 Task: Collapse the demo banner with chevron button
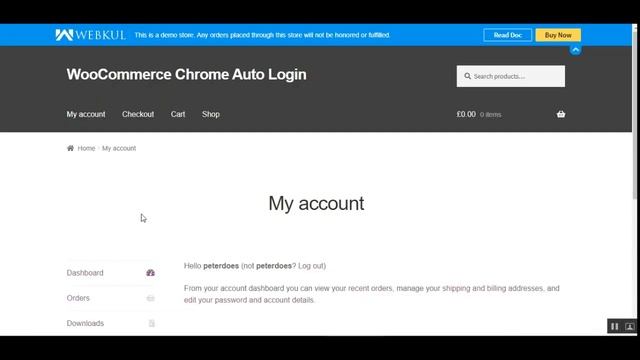coord(576,50)
